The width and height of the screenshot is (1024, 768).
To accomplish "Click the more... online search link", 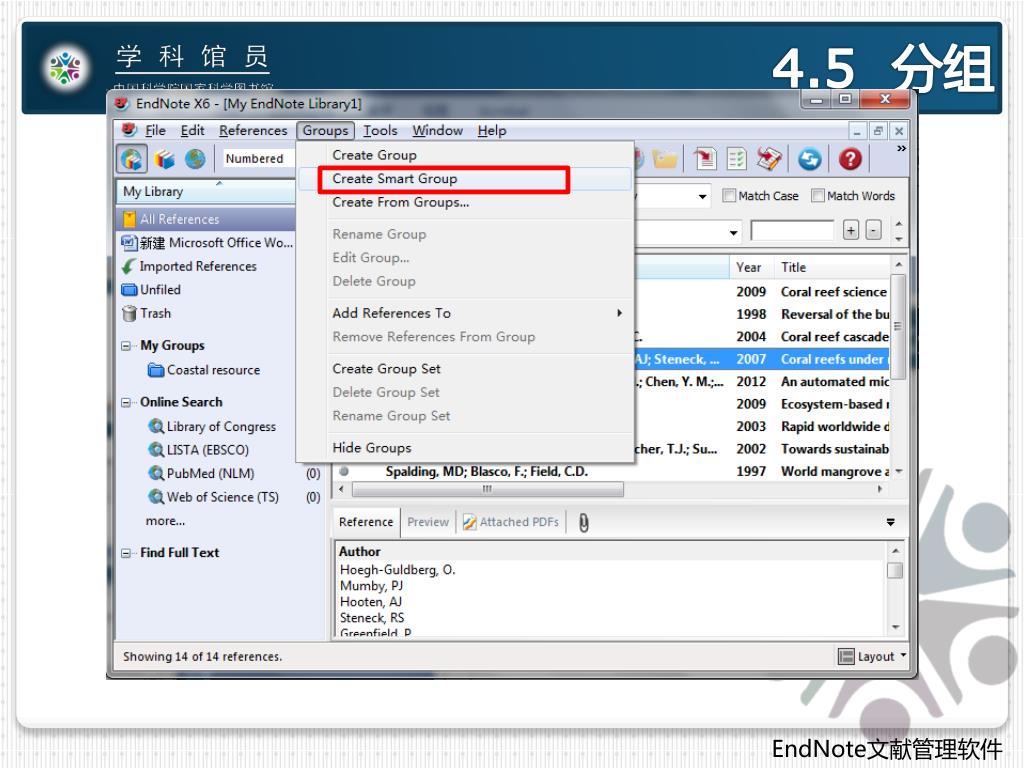I will (165, 520).
